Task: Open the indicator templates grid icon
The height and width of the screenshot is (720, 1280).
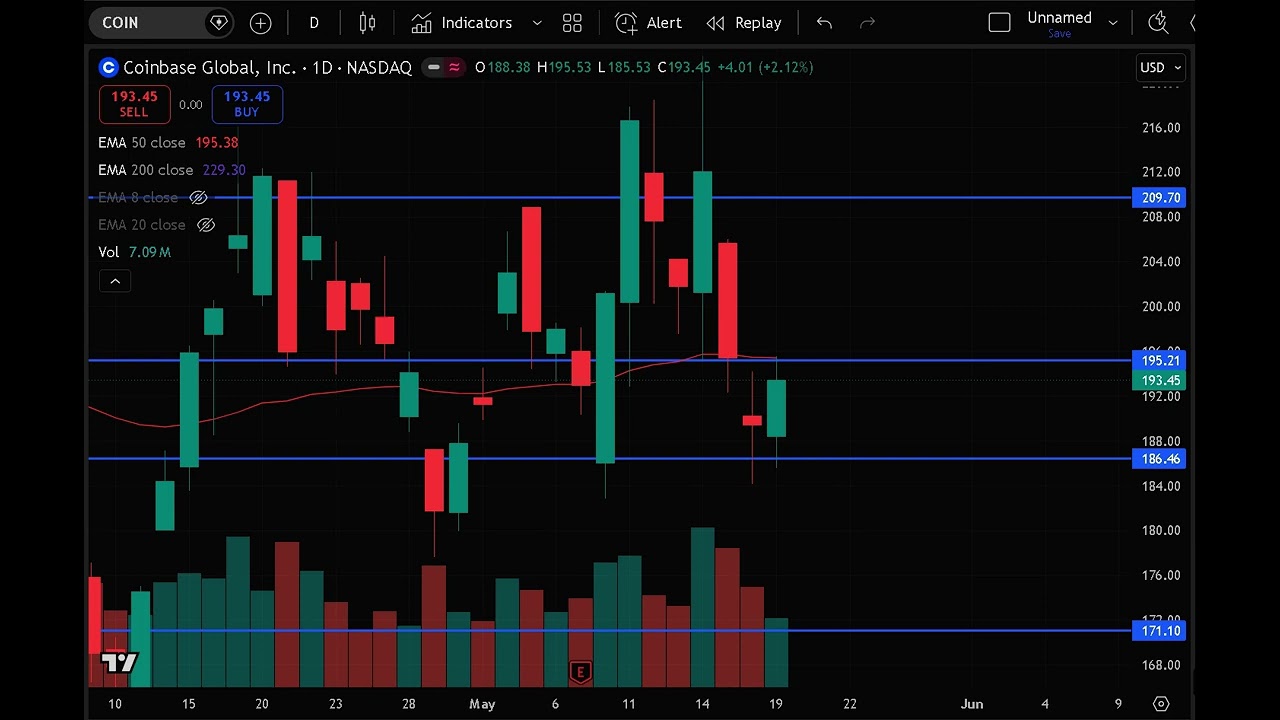Action: (x=572, y=22)
